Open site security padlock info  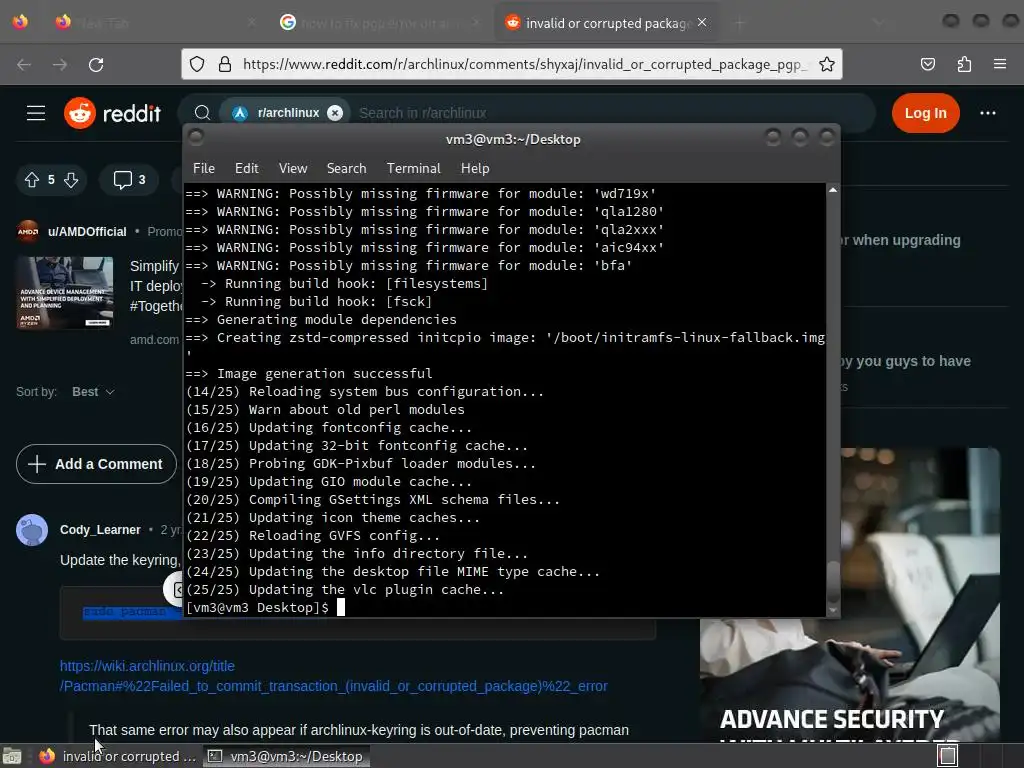click(x=225, y=64)
